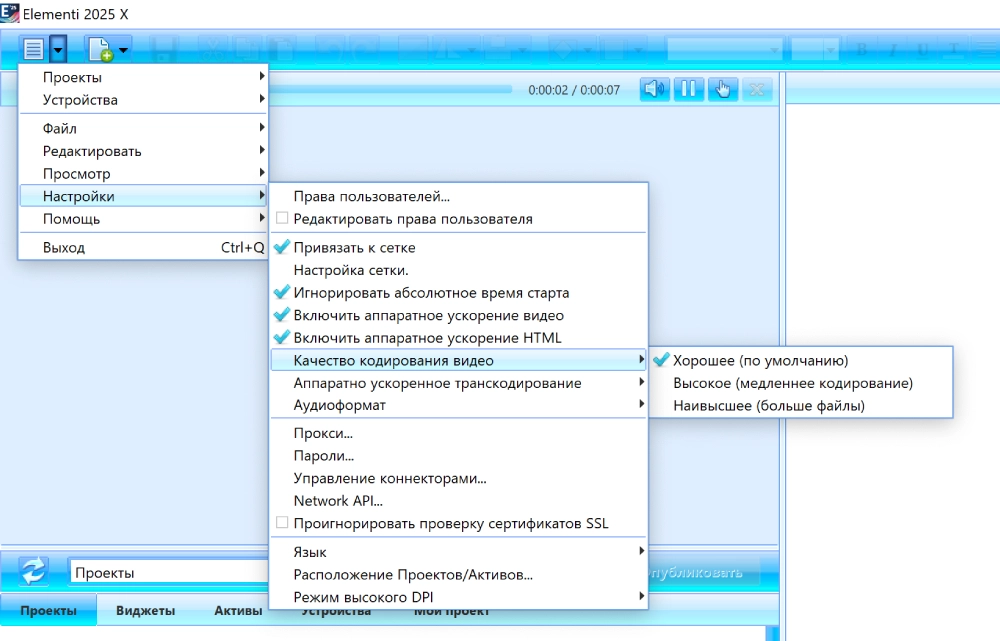
Task: Click the hand interaction mode icon
Action: pos(722,89)
